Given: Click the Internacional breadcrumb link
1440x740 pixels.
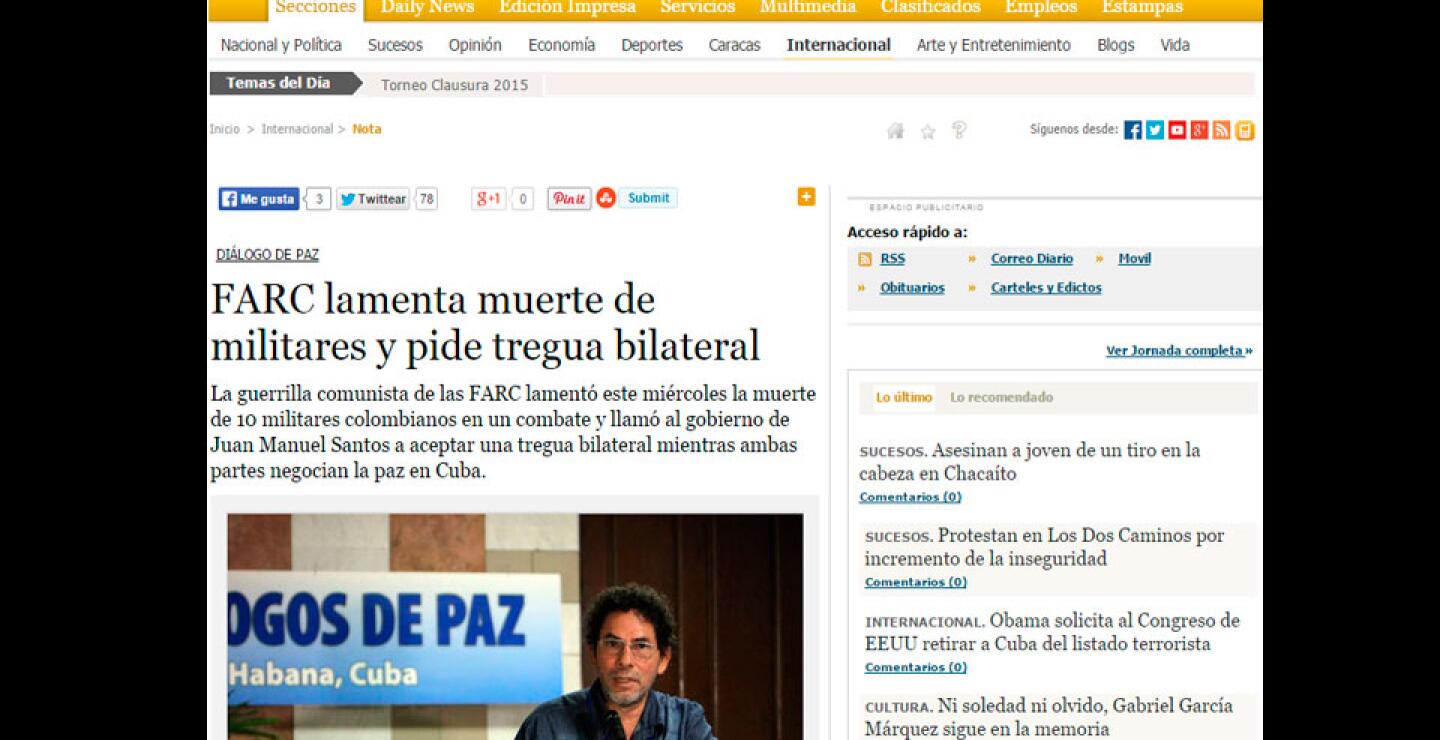Looking at the screenshot, I should (x=297, y=129).
